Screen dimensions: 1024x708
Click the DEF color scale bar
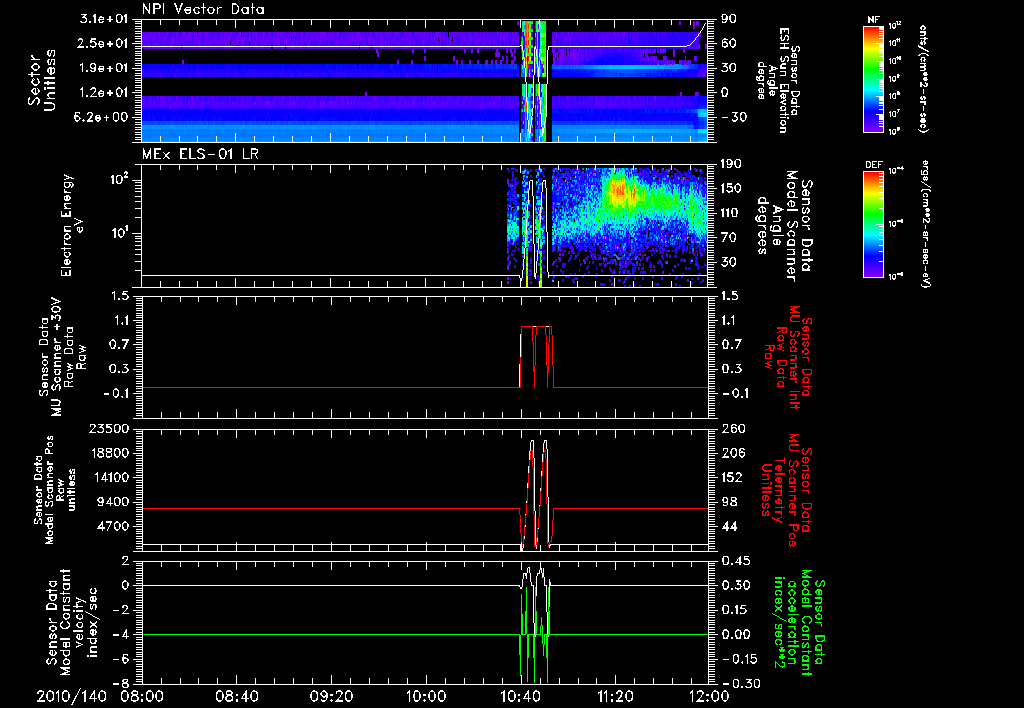point(871,223)
